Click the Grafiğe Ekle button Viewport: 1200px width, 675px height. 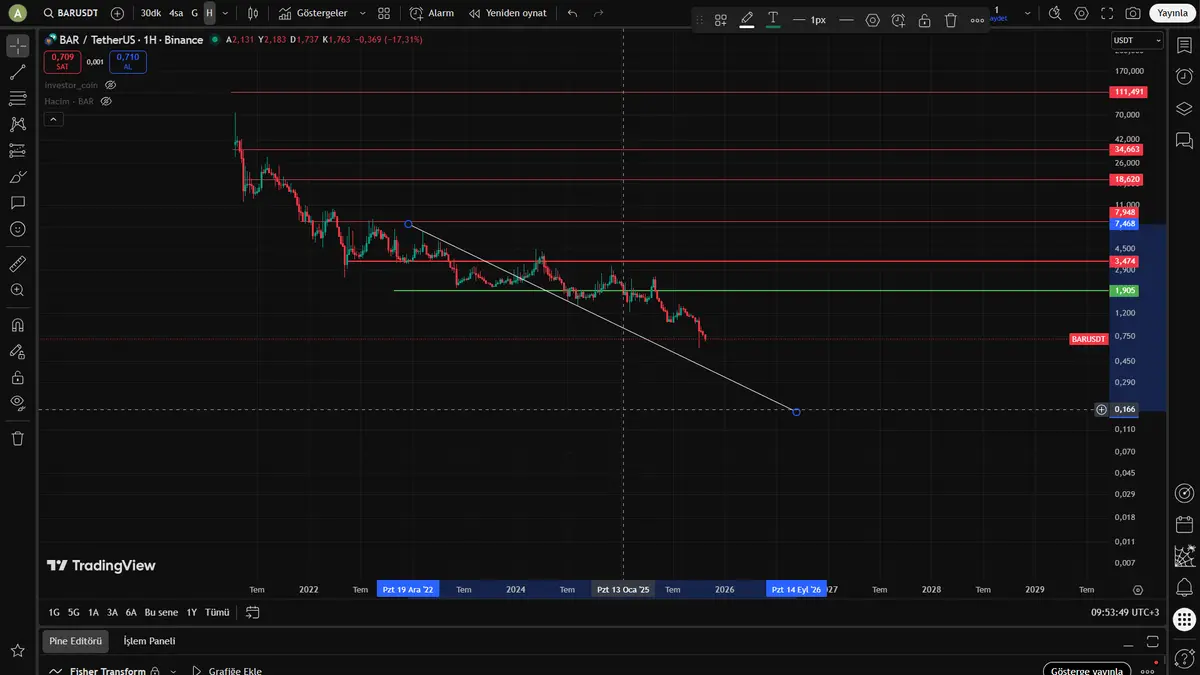pyautogui.click(x=226, y=671)
